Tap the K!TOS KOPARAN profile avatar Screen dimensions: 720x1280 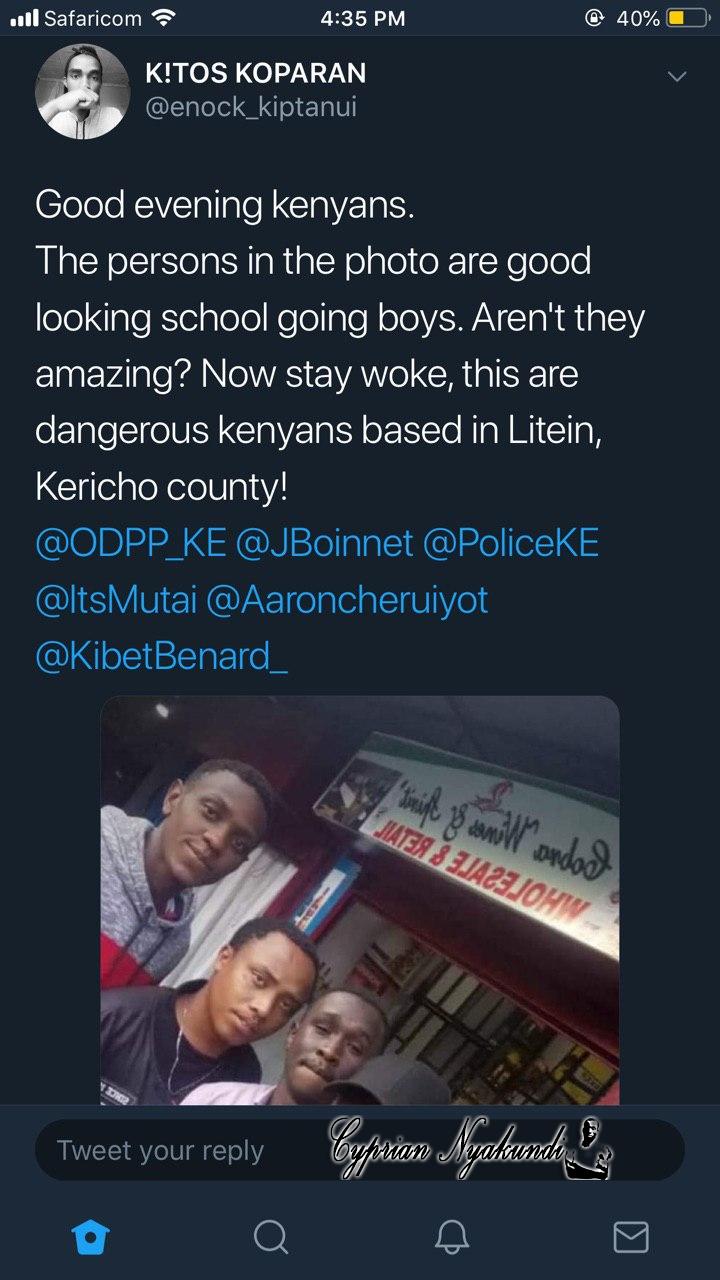coord(82,91)
